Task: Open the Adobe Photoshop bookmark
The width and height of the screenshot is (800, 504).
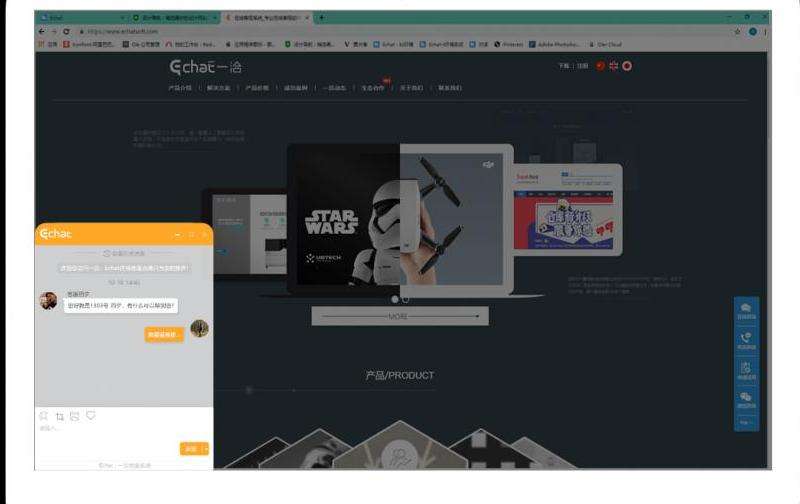Action: [554, 45]
